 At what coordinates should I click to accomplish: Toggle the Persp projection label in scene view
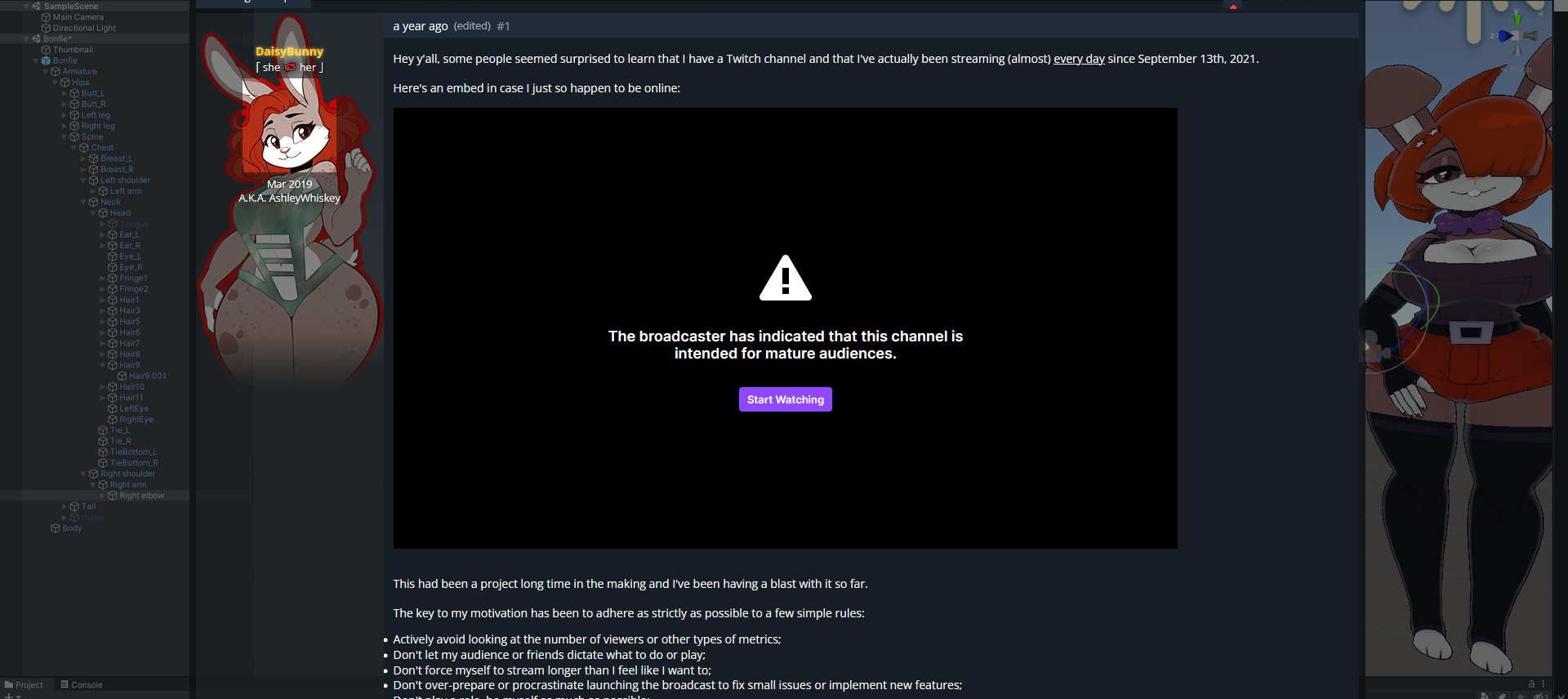[x=1520, y=69]
